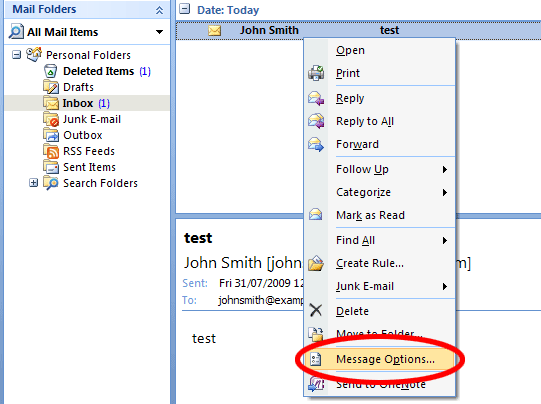Choose Delete from the context menu
Image resolution: width=541 pixels, height=404 pixels.
[380, 311]
